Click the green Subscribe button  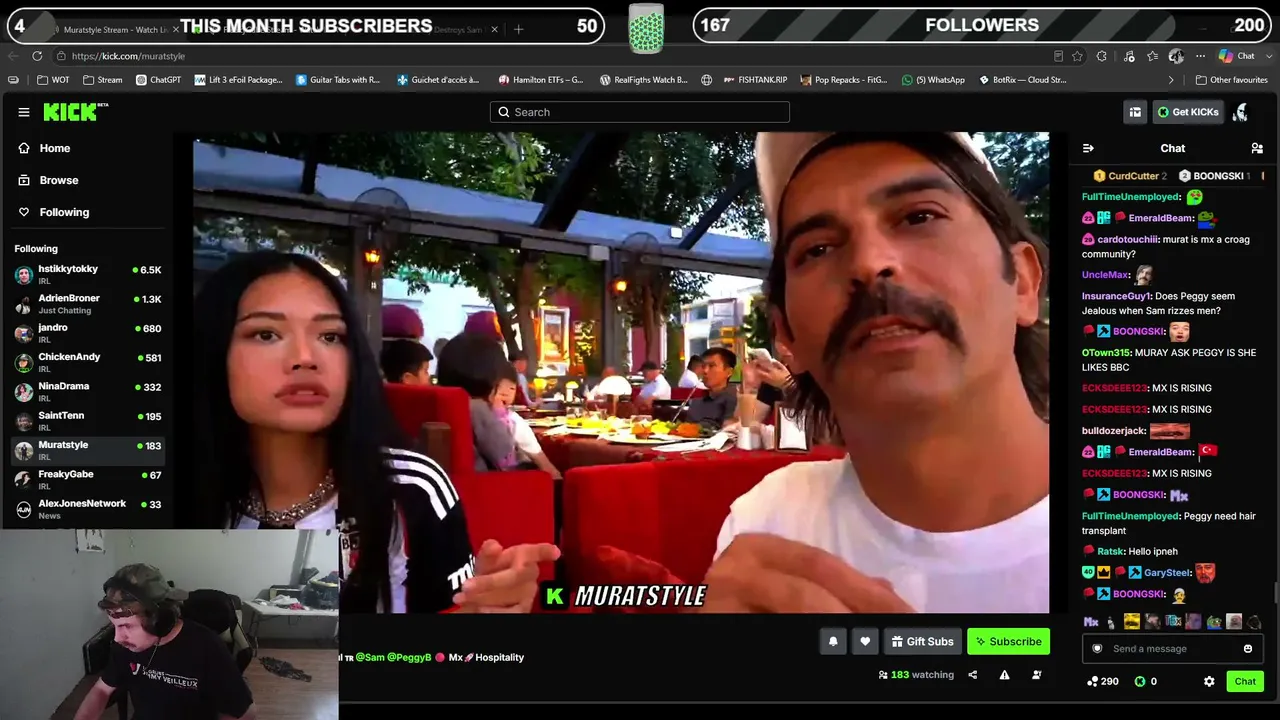(x=1008, y=642)
